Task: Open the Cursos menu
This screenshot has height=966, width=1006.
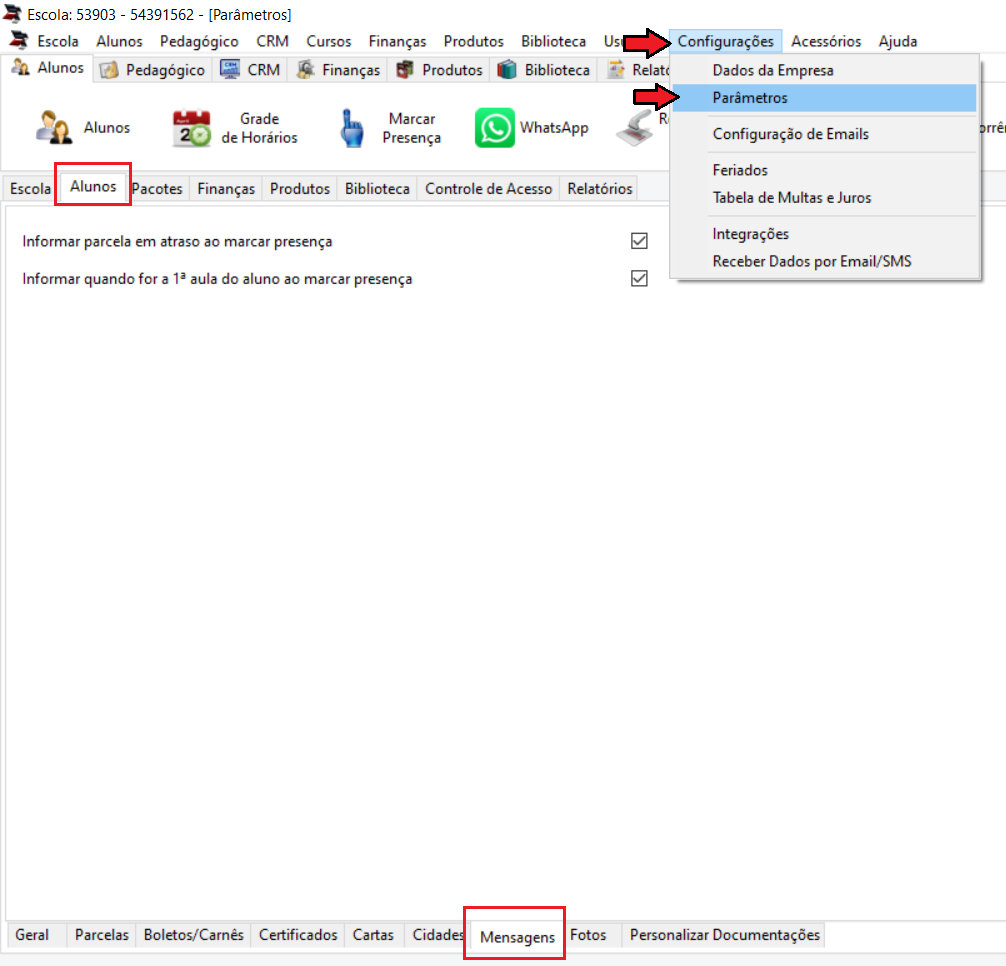Action: pyautogui.click(x=328, y=41)
